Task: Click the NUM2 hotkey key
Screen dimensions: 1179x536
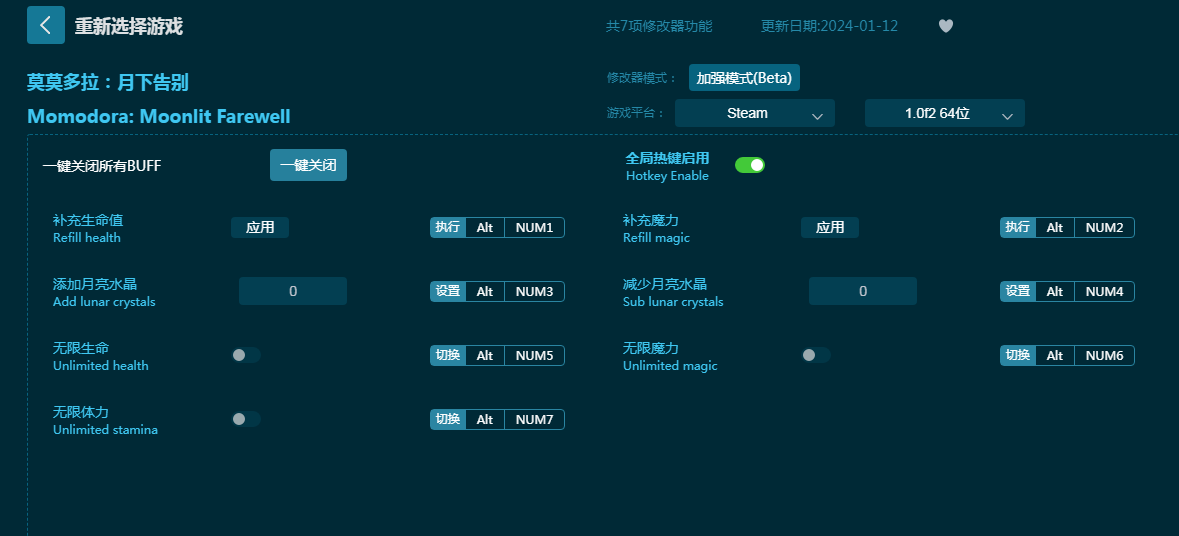Action: tap(1105, 227)
